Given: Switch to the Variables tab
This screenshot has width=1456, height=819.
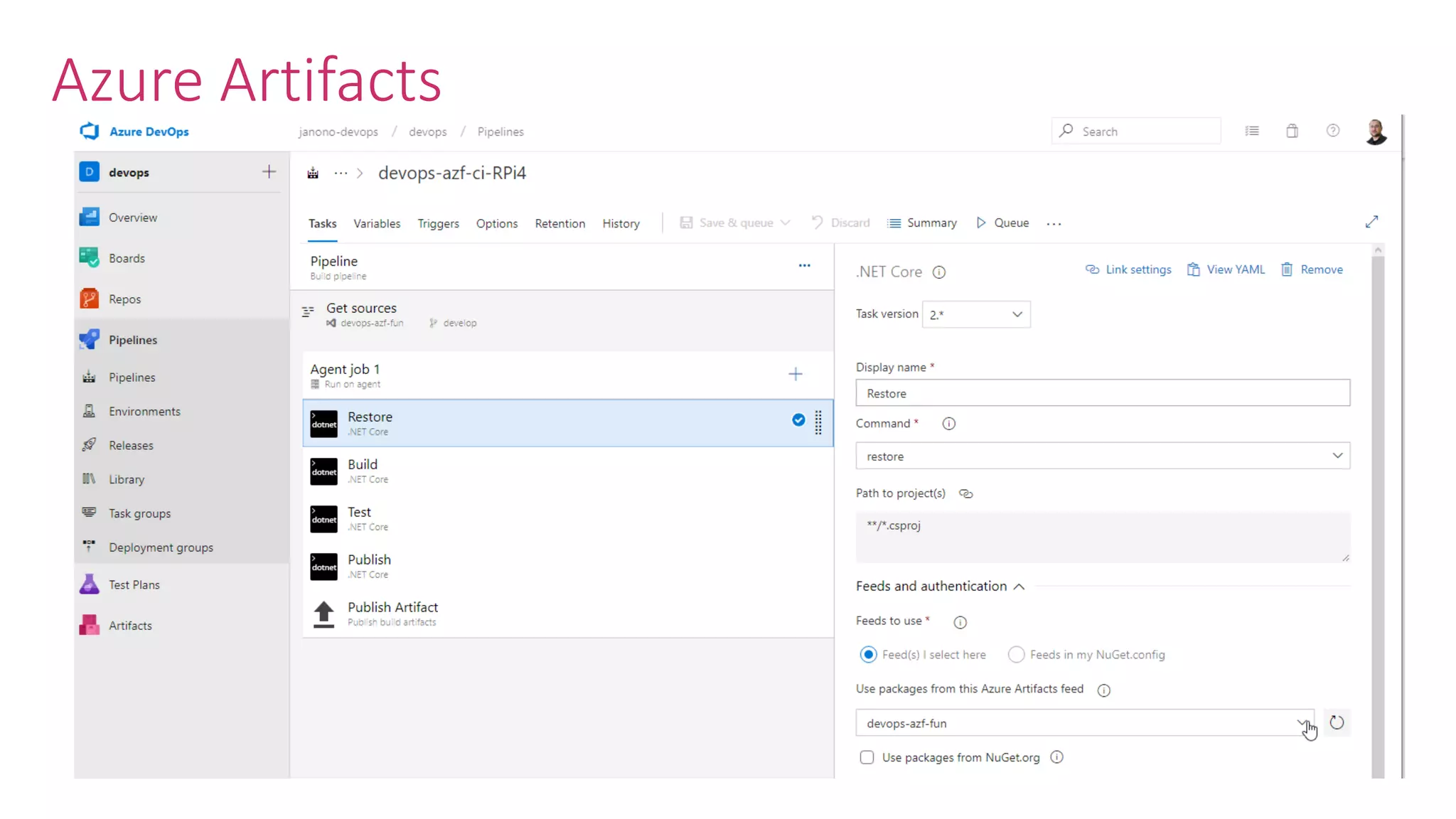Looking at the screenshot, I should (377, 223).
